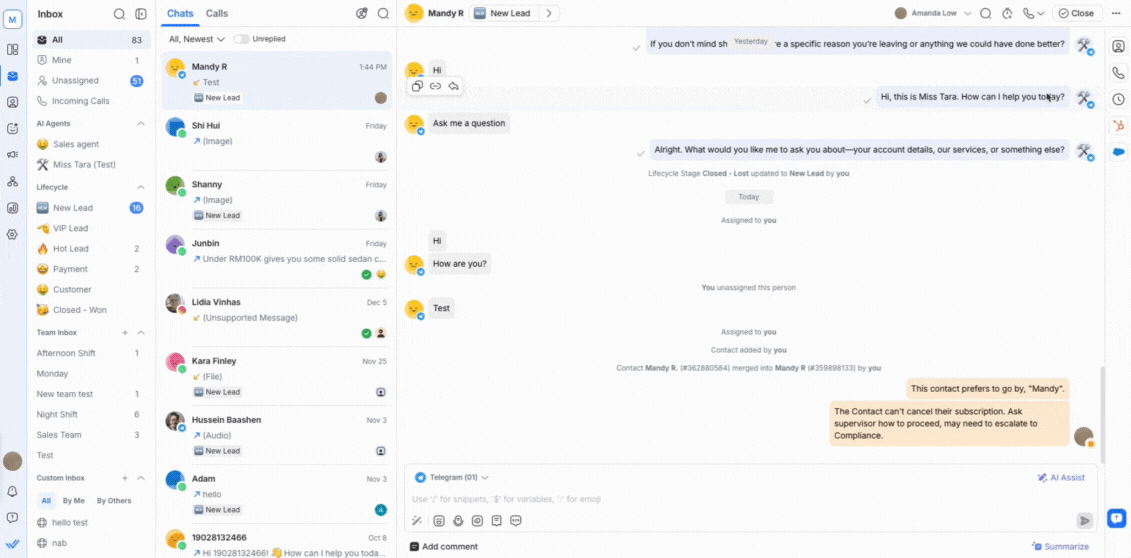Screen dimensions: 1131x558
Task: Switch to the Calls tab
Action: [217, 14]
